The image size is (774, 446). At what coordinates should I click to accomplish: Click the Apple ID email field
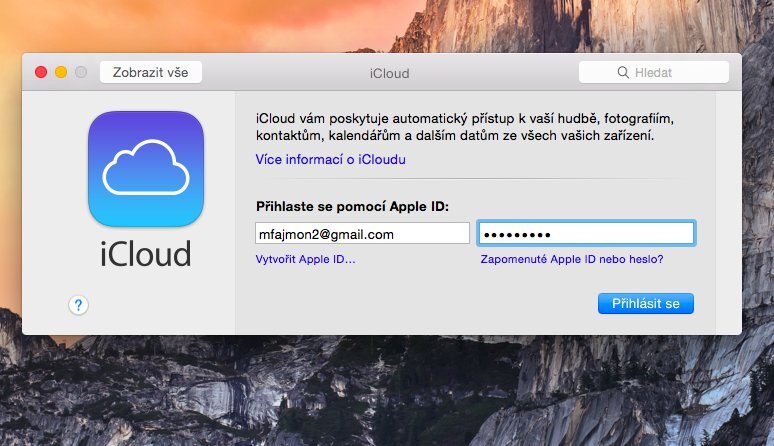[x=362, y=233]
